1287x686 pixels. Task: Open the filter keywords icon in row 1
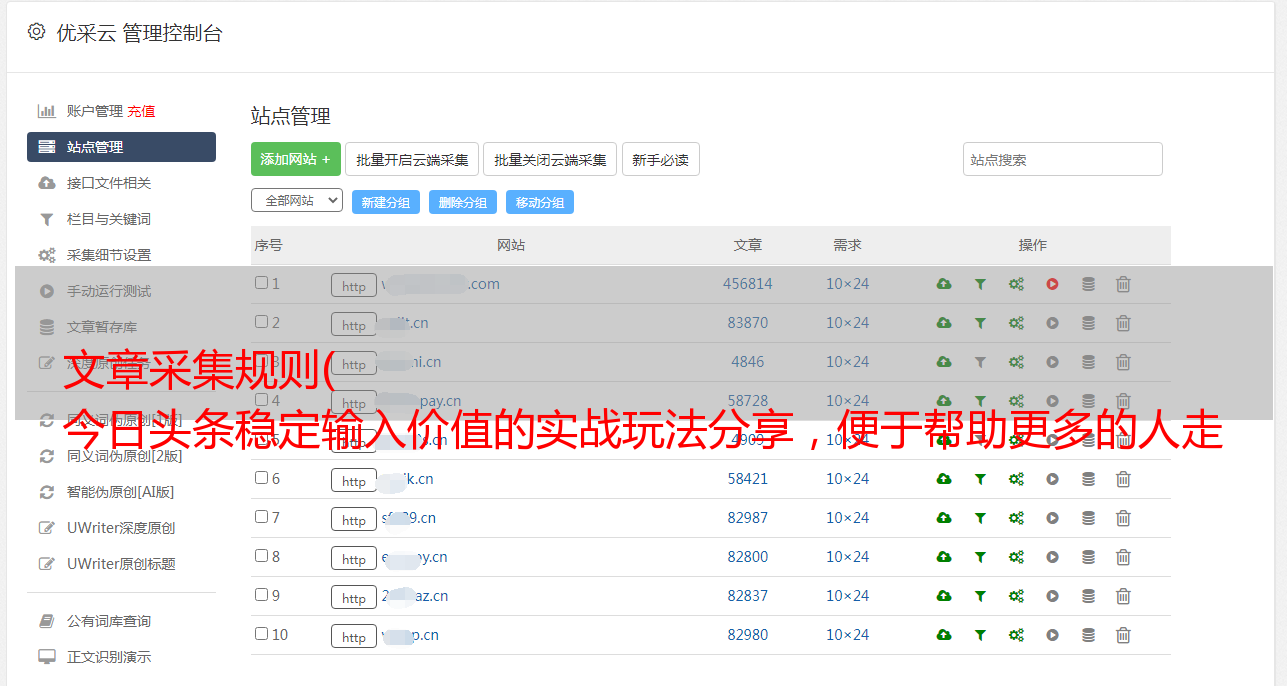pyautogui.click(x=980, y=284)
